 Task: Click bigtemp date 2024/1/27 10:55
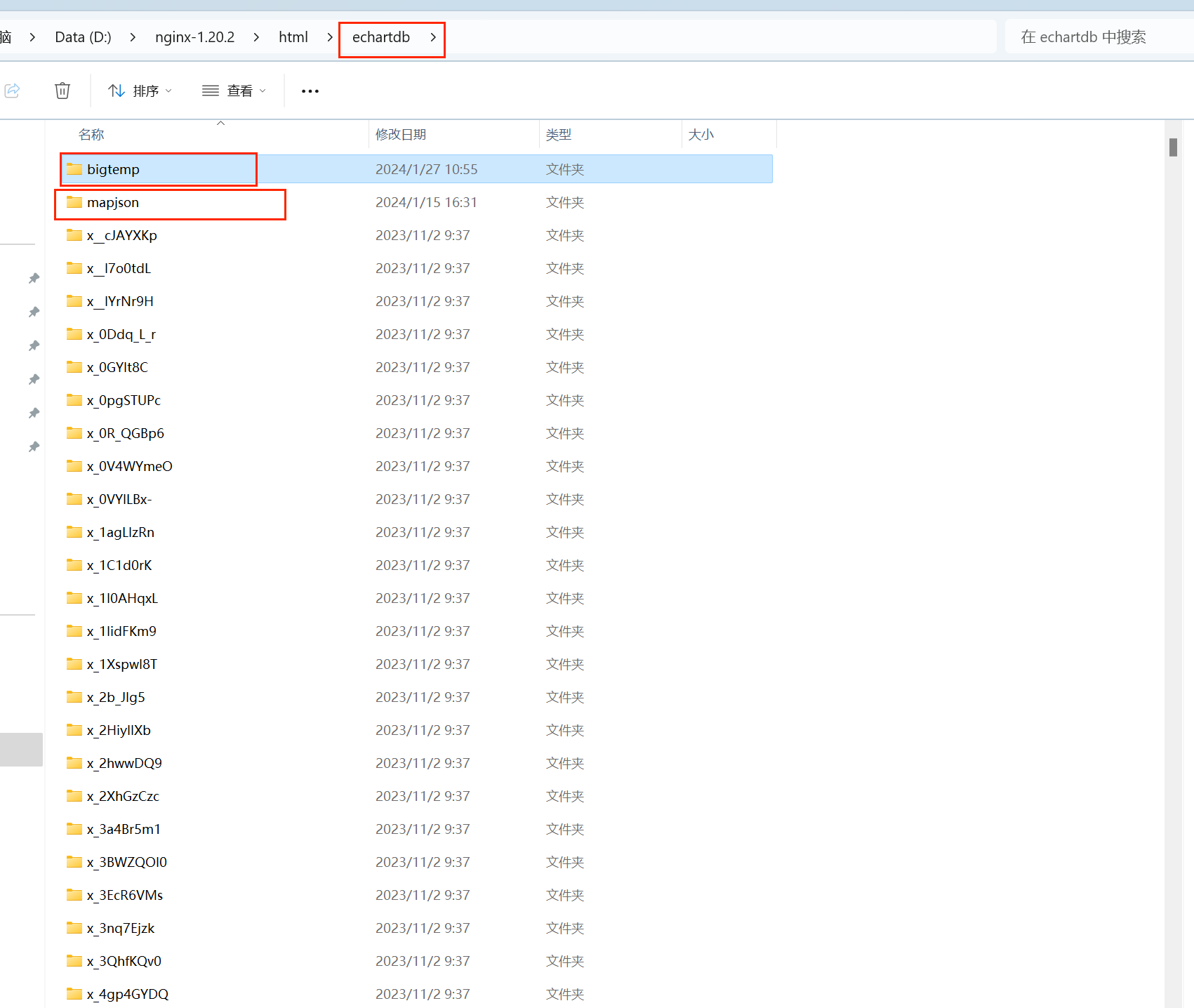[x=426, y=169]
